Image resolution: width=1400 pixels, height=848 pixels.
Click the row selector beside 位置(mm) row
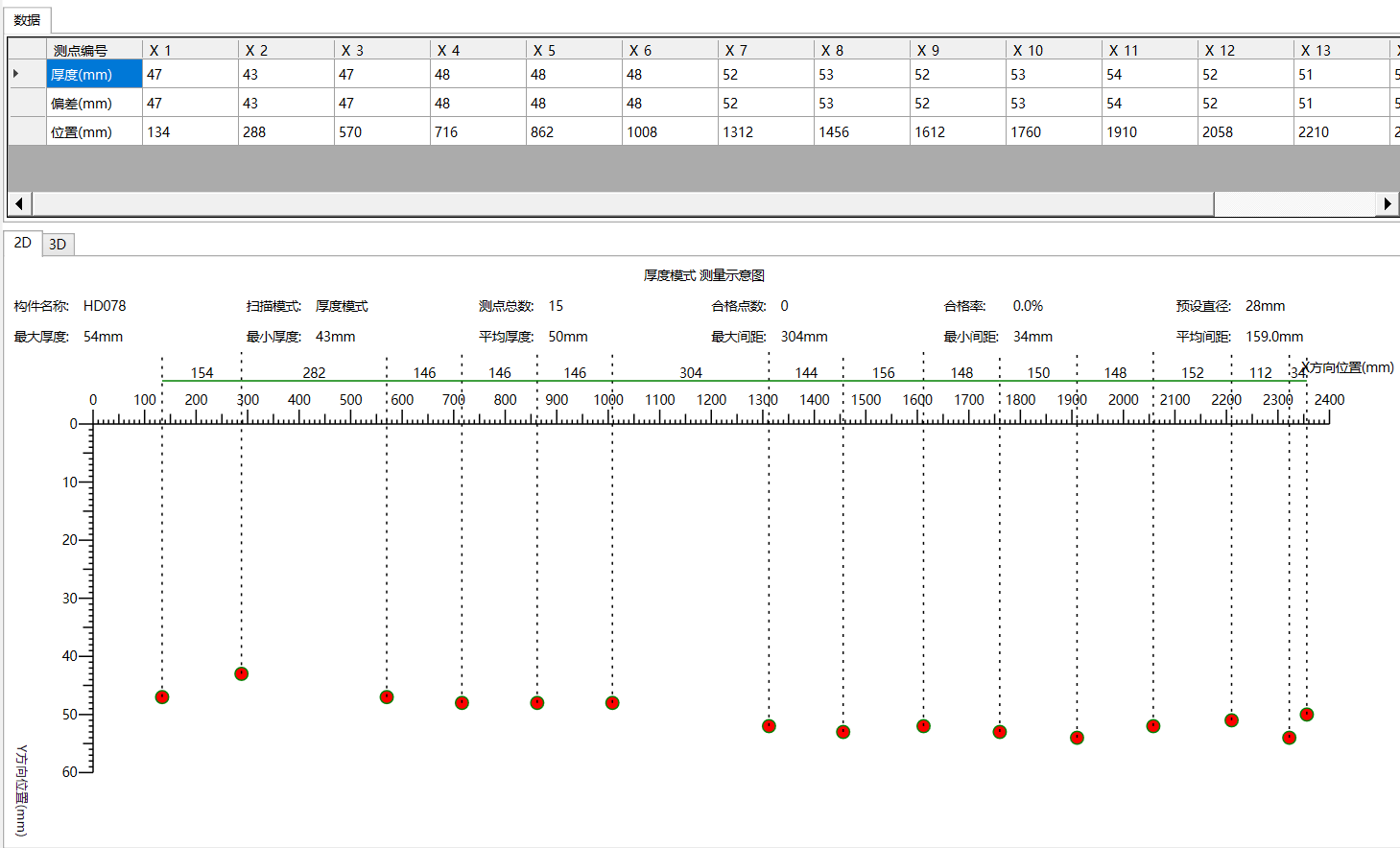(27, 131)
